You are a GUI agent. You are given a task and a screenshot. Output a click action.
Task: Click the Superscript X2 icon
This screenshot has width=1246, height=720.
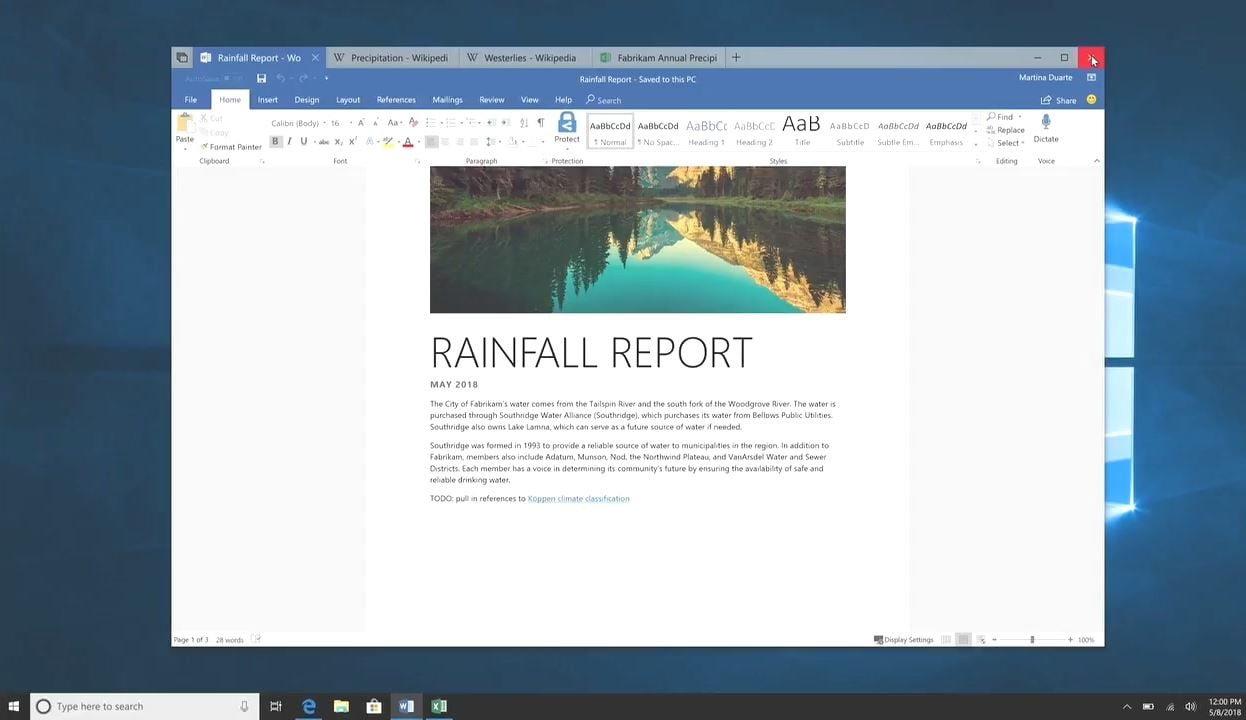[x=353, y=142]
